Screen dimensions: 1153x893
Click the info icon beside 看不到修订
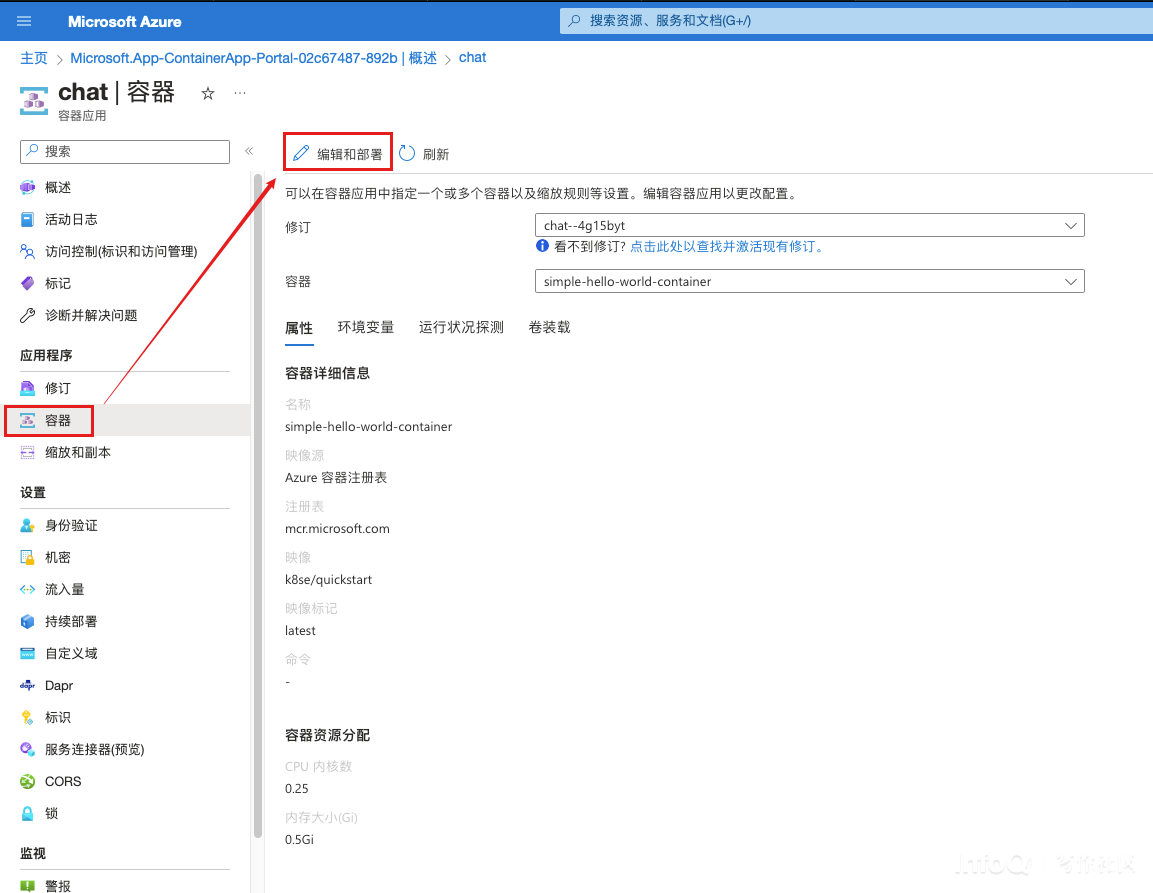[542, 246]
